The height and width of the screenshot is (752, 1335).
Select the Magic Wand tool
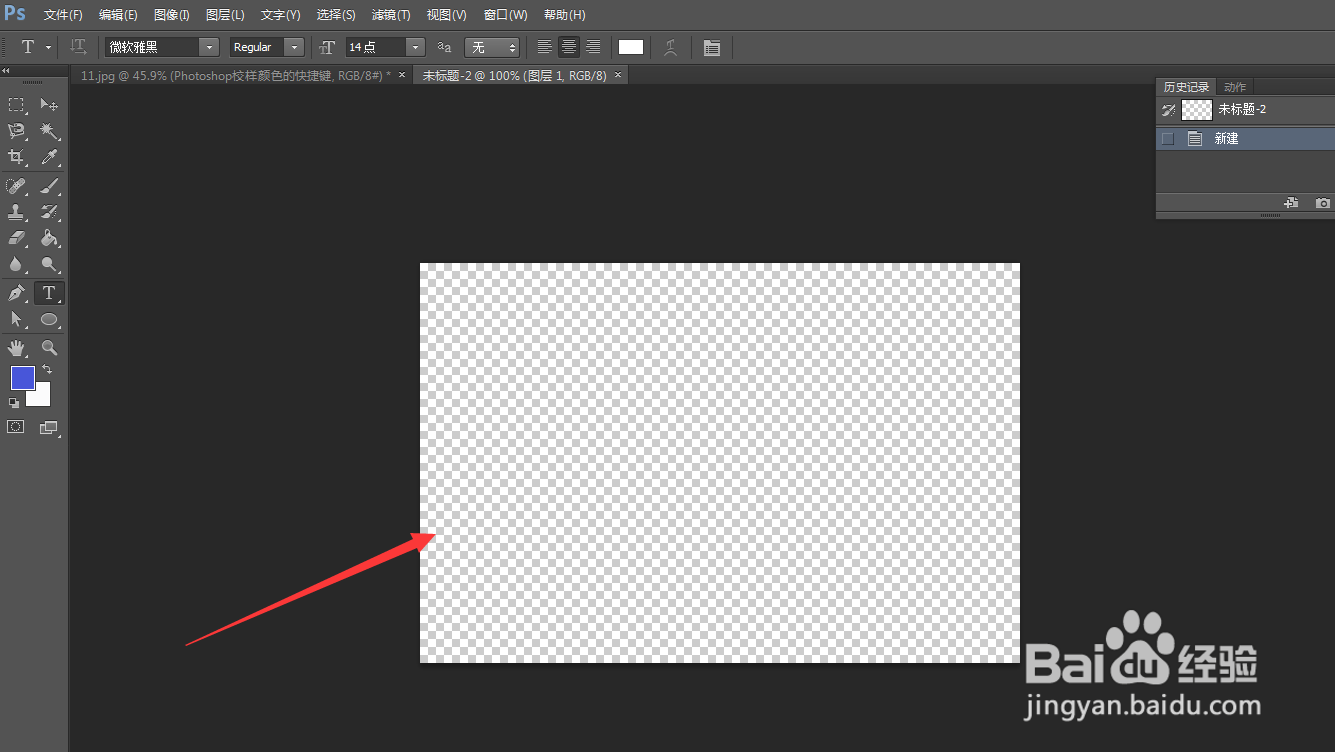(48, 131)
